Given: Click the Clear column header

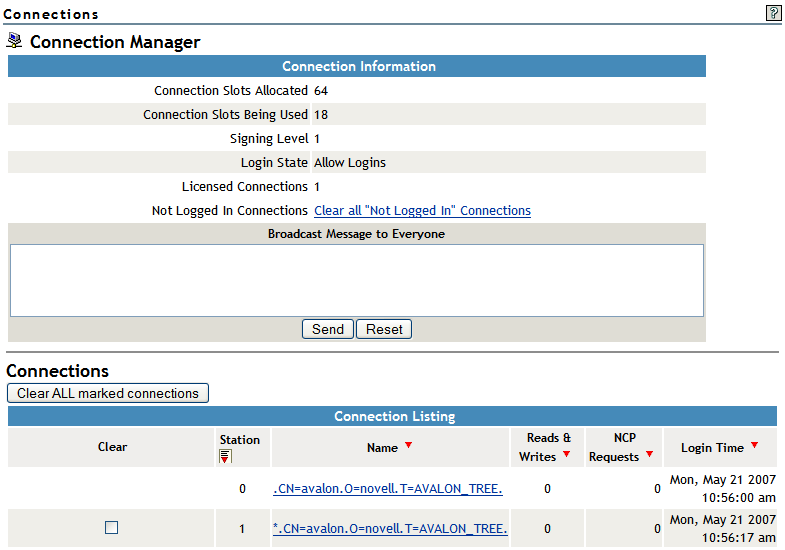Looking at the screenshot, I should (112, 447).
